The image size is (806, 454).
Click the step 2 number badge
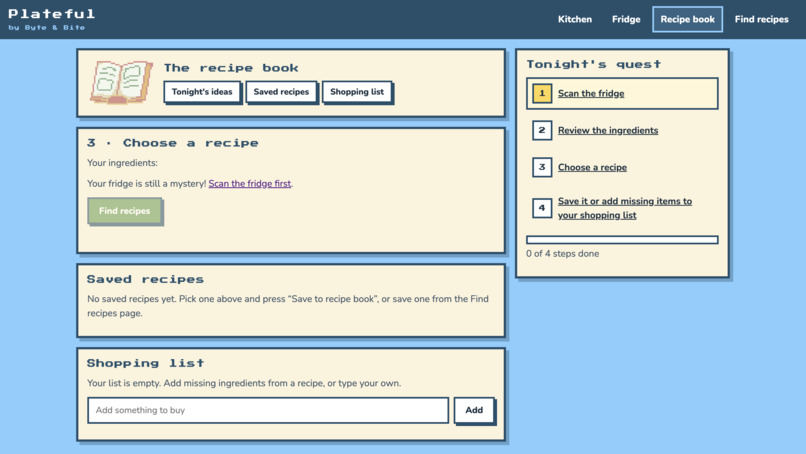pos(542,131)
